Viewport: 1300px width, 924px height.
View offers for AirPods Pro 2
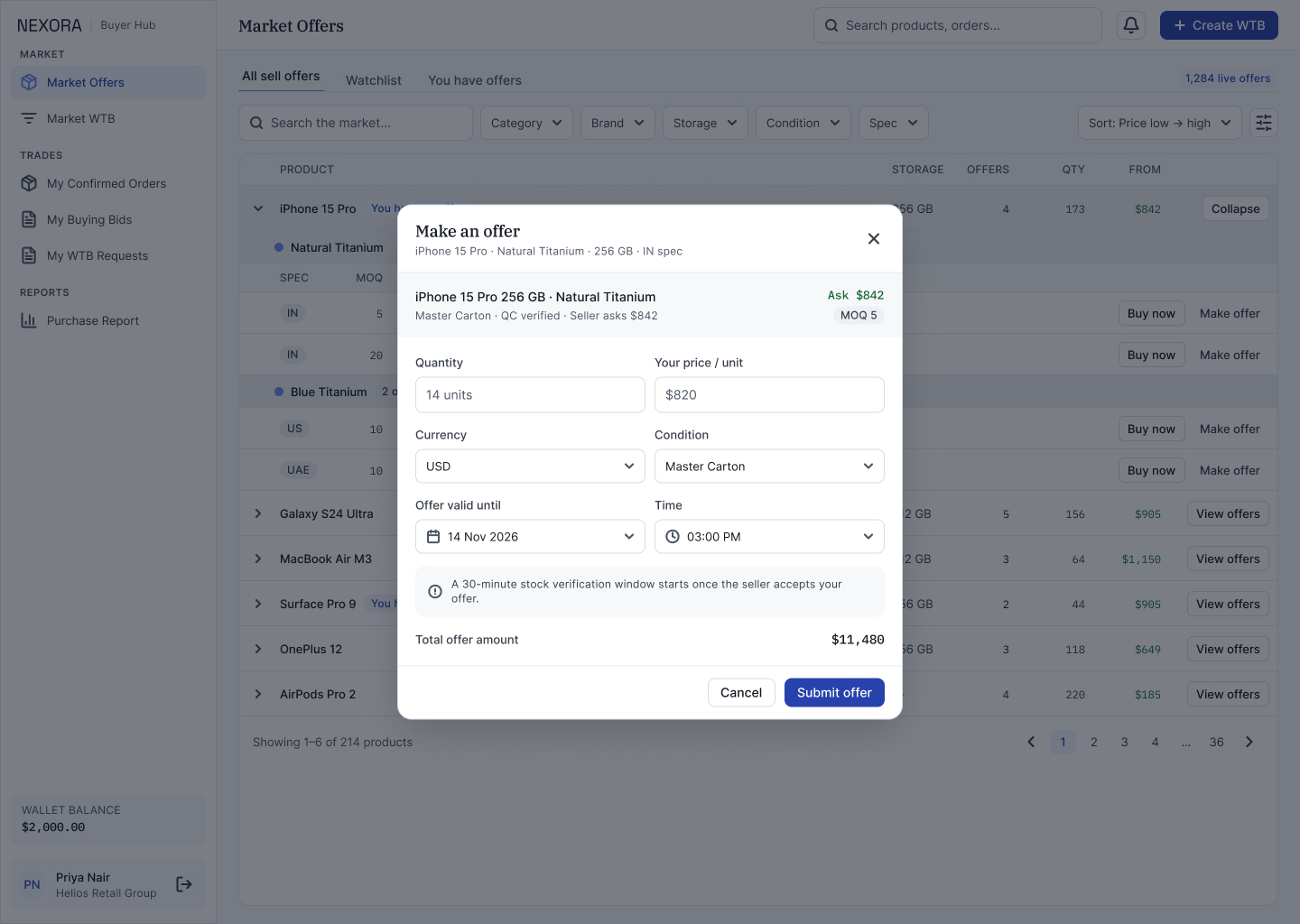pos(1228,694)
